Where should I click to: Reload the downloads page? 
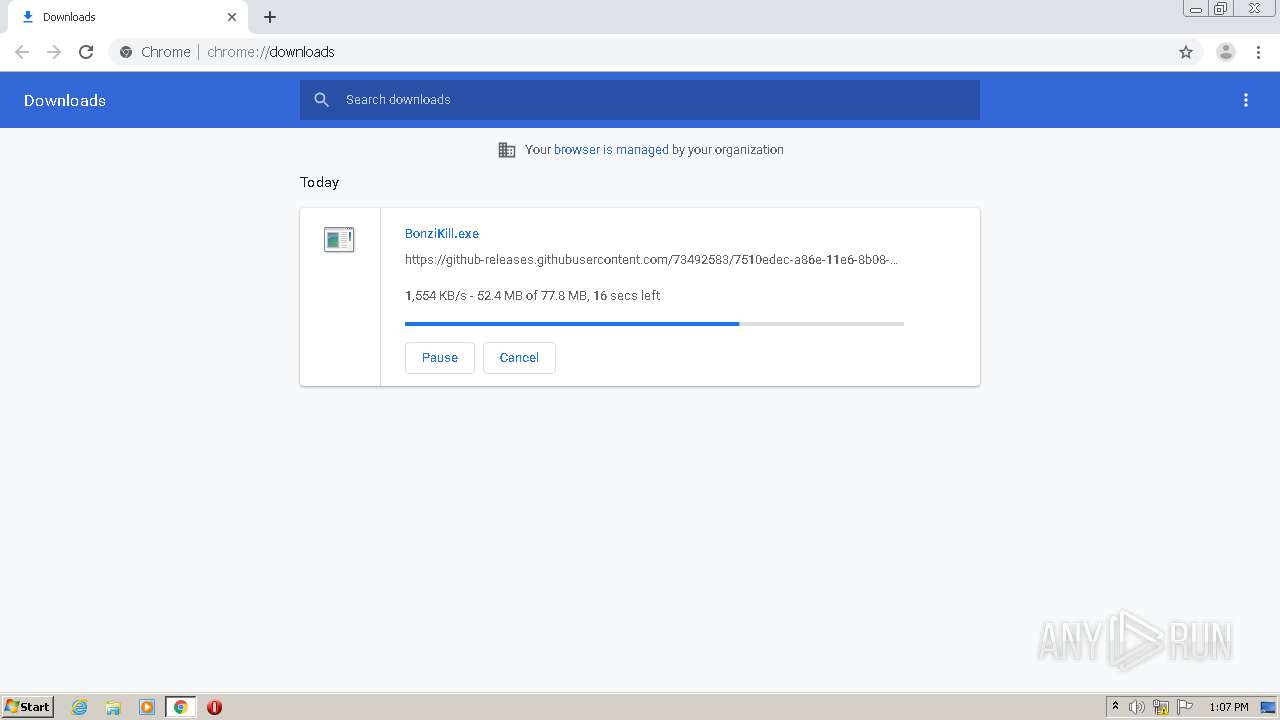[x=86, y=52]
